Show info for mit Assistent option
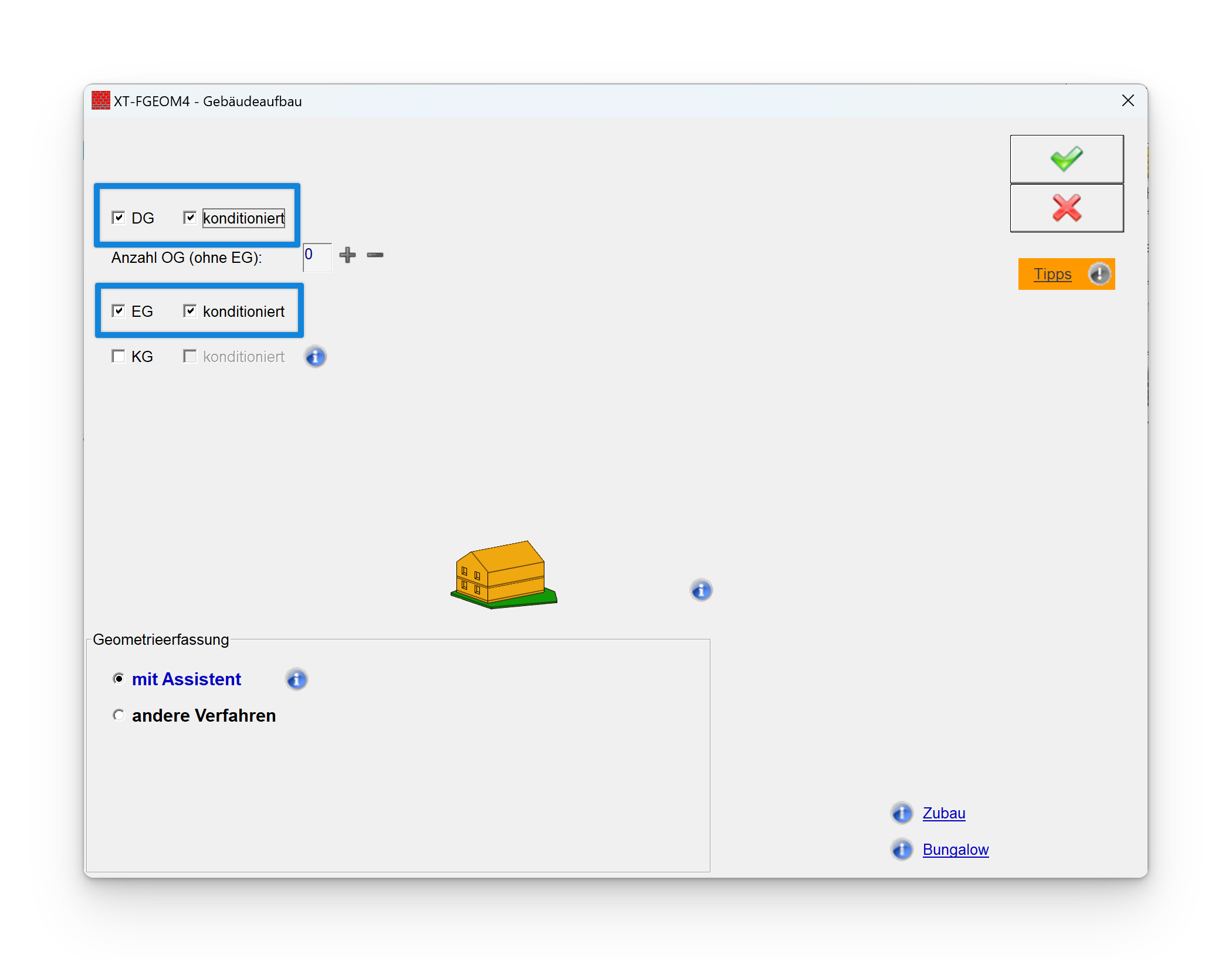1232x961 pixels. tap(296, 679)
